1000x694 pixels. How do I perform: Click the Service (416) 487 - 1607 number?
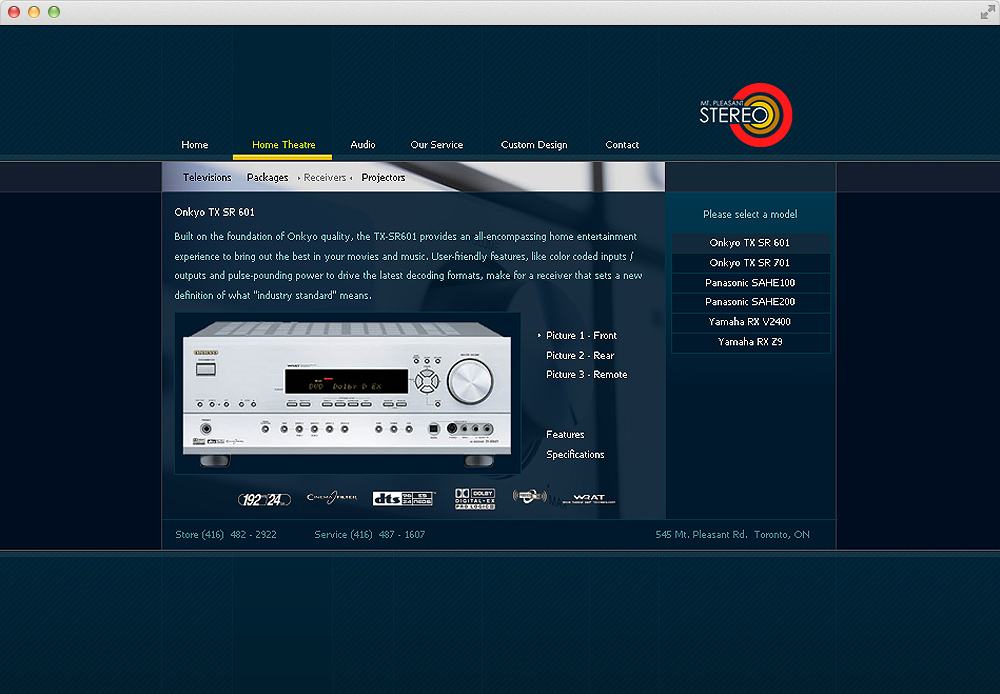(x=369, y=535)
